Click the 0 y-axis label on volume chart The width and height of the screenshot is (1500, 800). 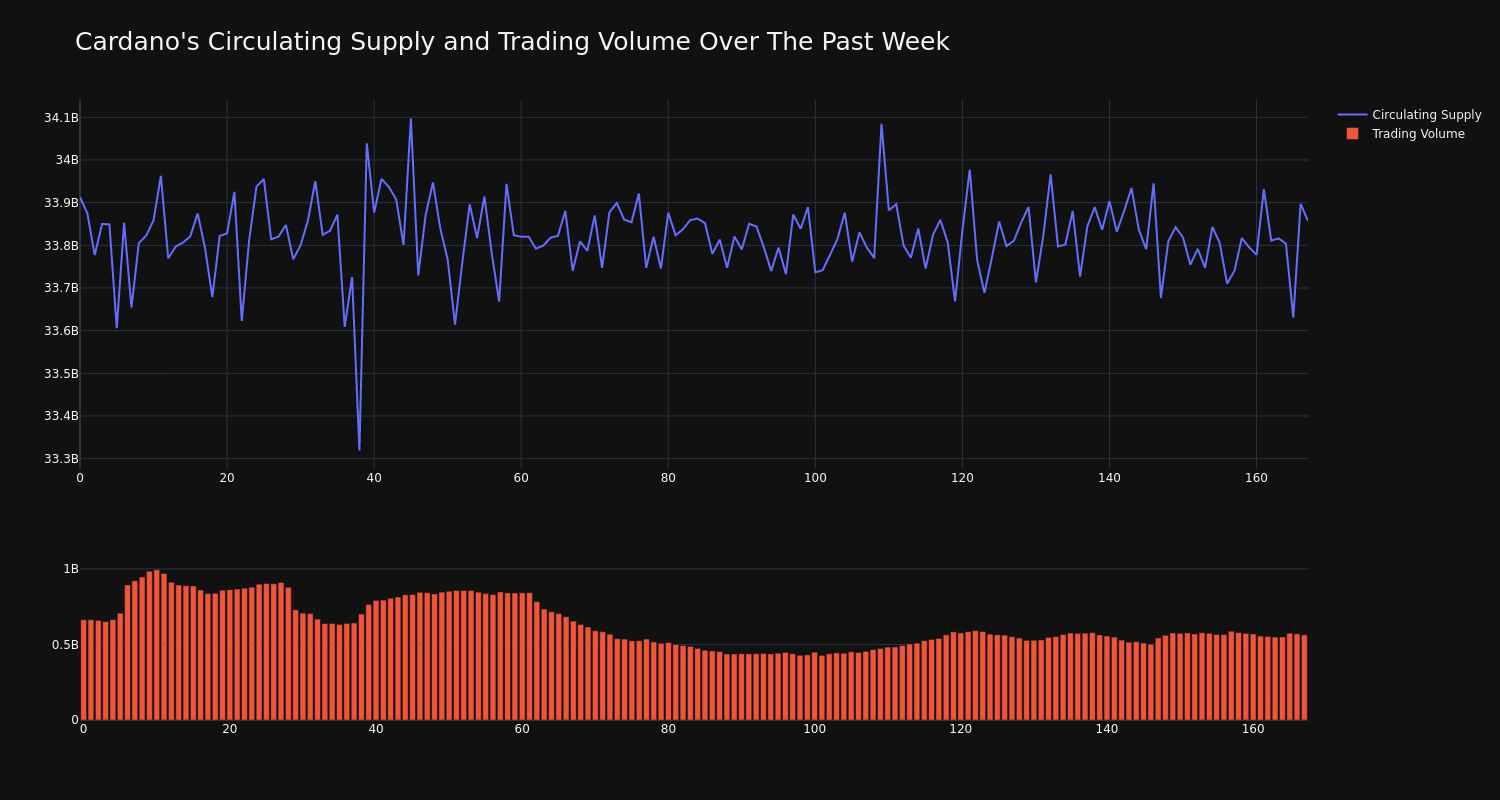[x=75, y=720]
